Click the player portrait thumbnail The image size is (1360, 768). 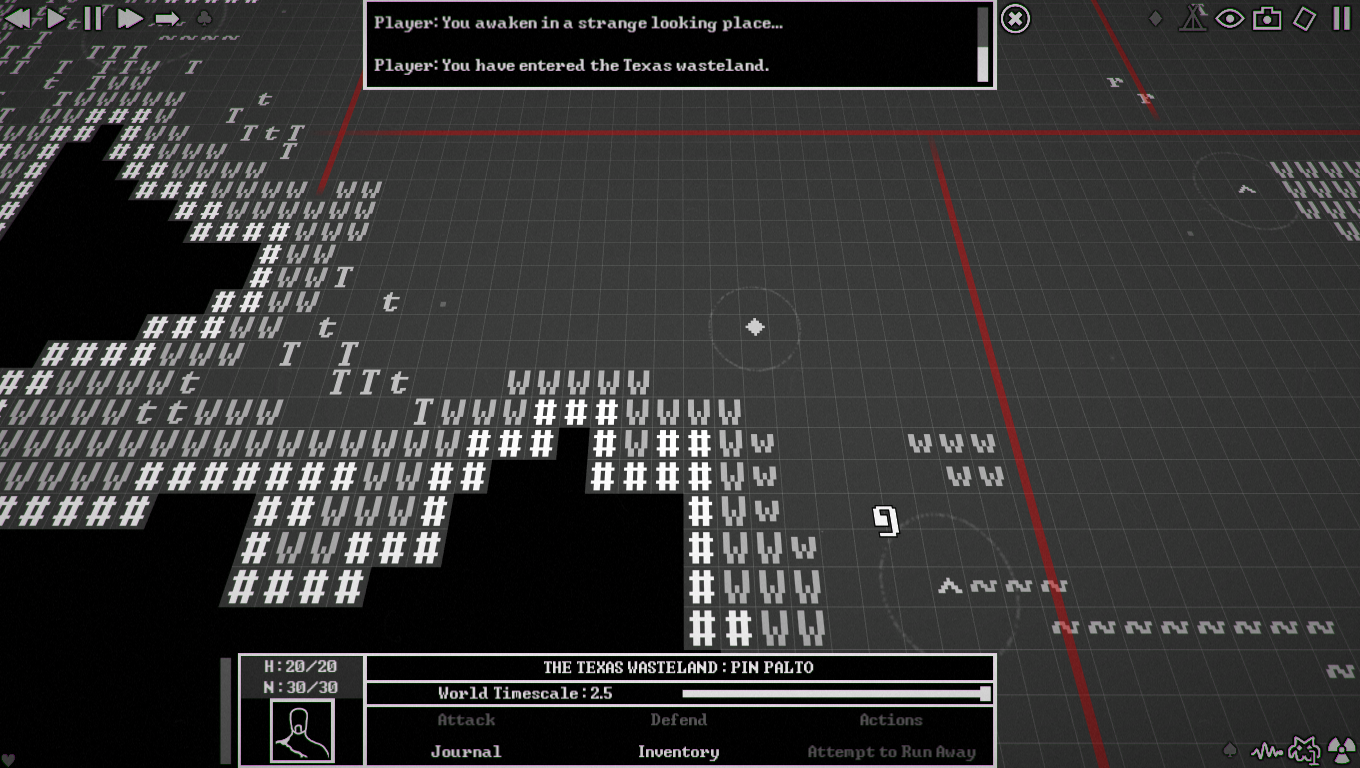[x=302, y=730]
